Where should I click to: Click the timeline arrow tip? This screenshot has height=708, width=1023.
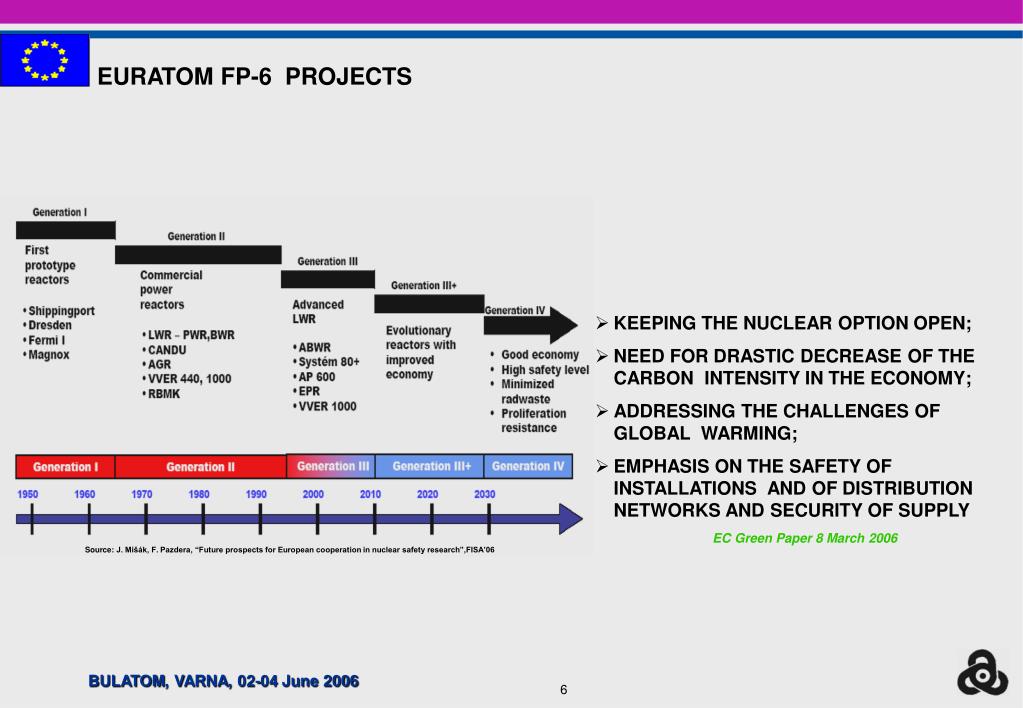click(x=571, y=519)
